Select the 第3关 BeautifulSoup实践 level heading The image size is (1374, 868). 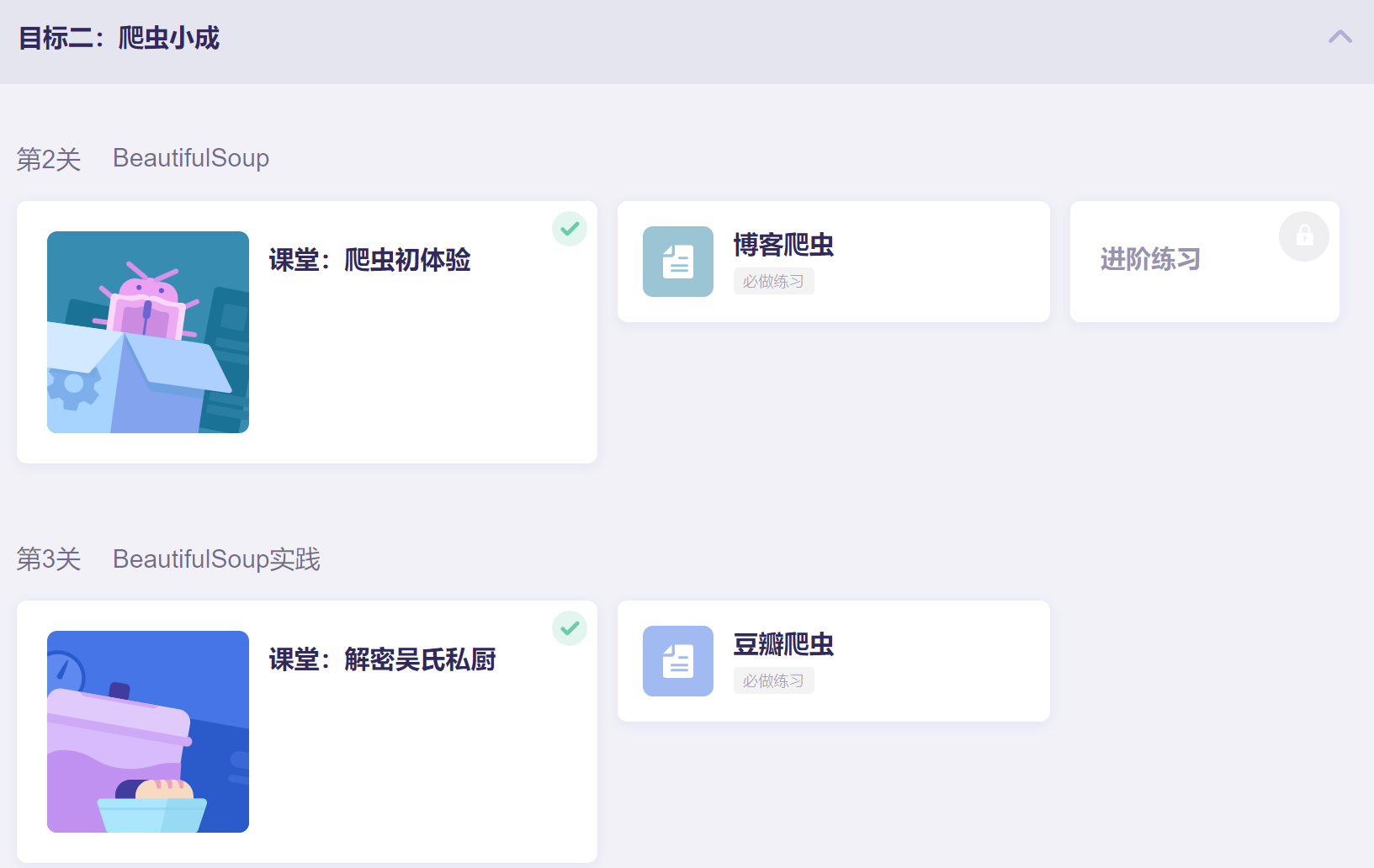click(x=168, y=559)
